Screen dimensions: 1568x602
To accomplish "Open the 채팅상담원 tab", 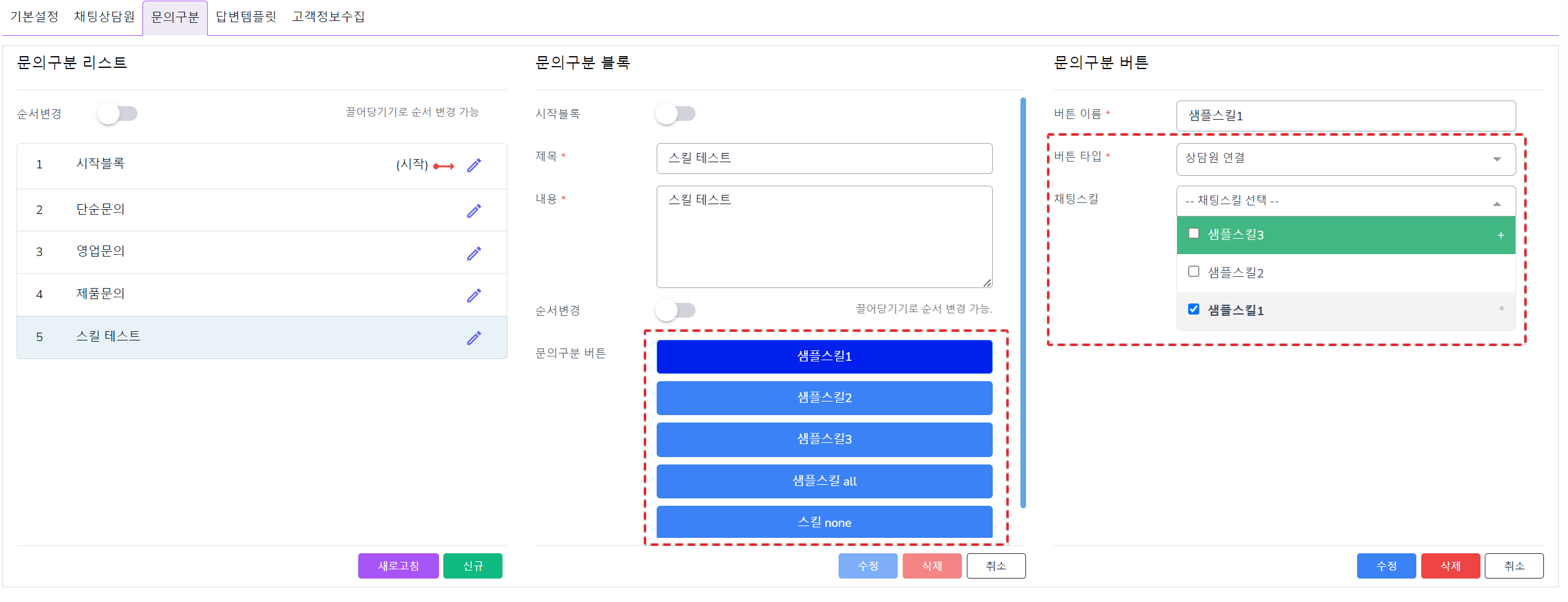I will (x=104, y=17).
